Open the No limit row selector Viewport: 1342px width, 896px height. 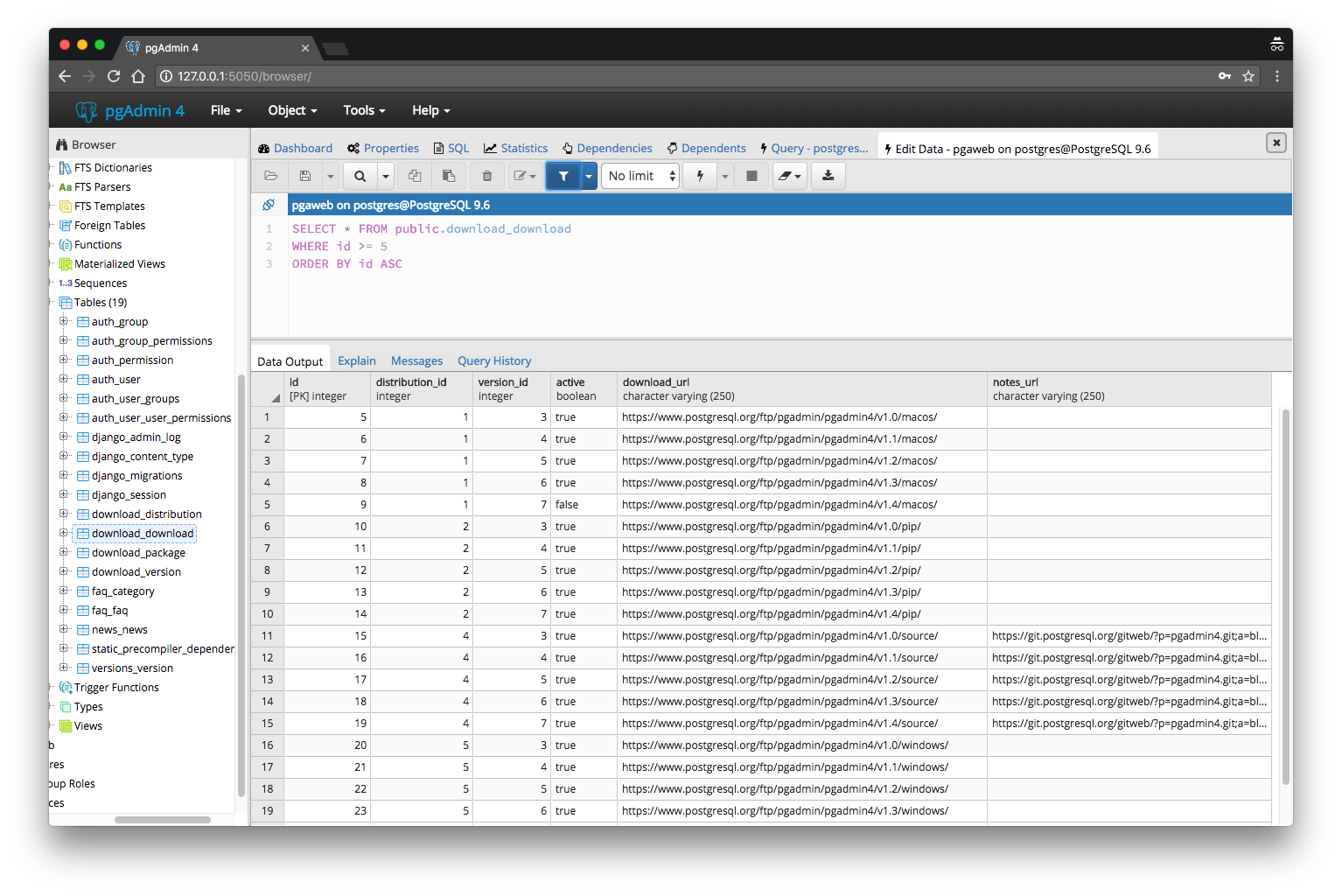point(641,176)
